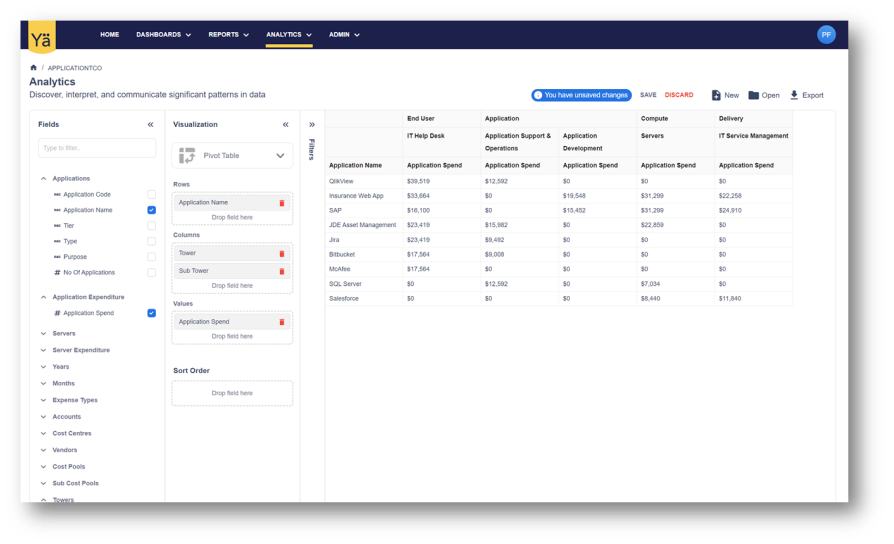This screenshot has width=894, height=544.
Task: Remove Sub Tower field from Columns
Action: (282, 271)
